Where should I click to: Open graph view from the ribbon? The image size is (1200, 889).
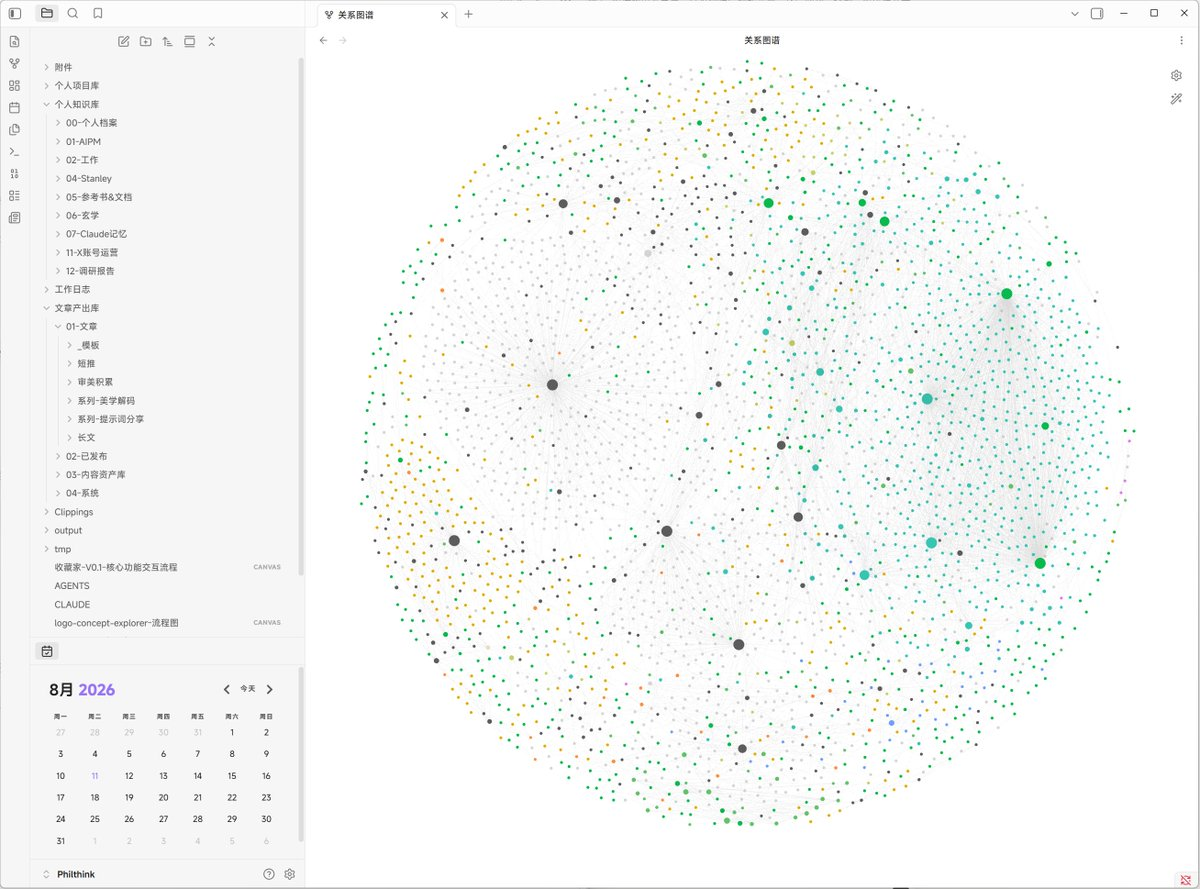click(14, 64)
